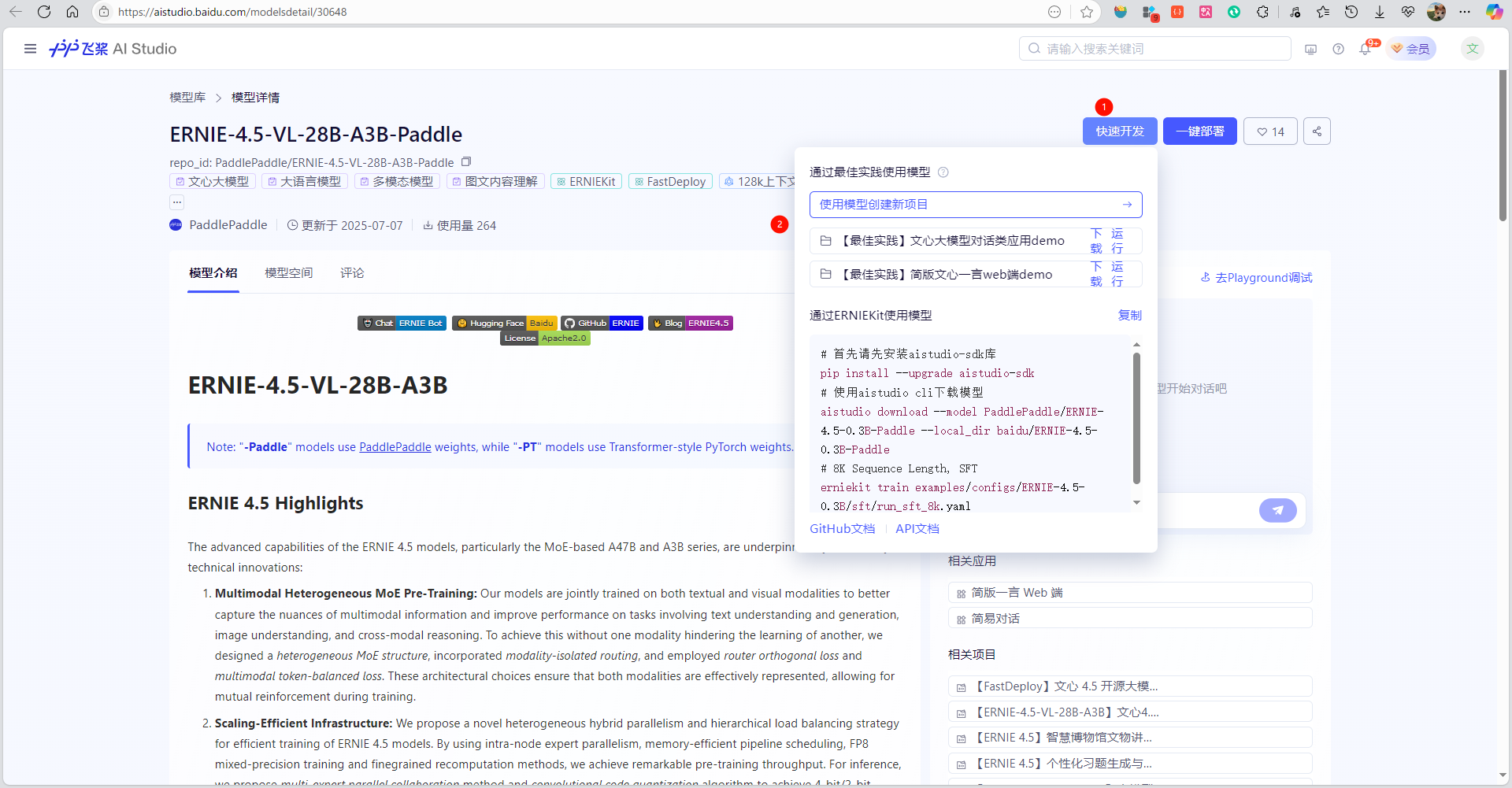
Task: Run the 简版文心一言web端demo project
Action: tap(1117, 274)
